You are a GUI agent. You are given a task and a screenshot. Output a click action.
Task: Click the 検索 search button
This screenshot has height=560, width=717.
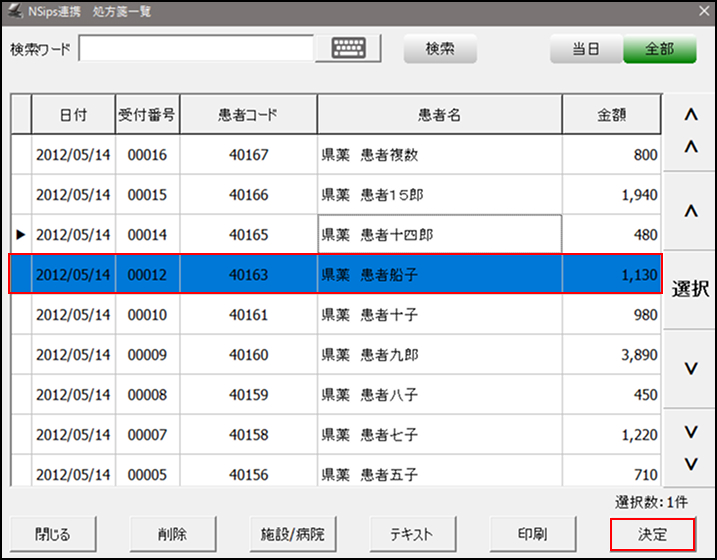coord(440,49)
